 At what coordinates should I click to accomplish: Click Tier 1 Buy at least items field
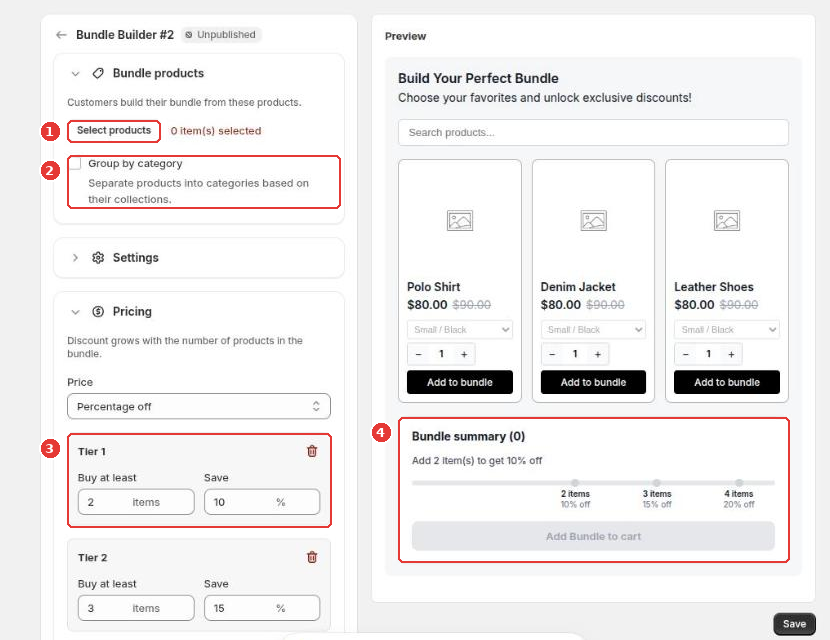[136, 502]
